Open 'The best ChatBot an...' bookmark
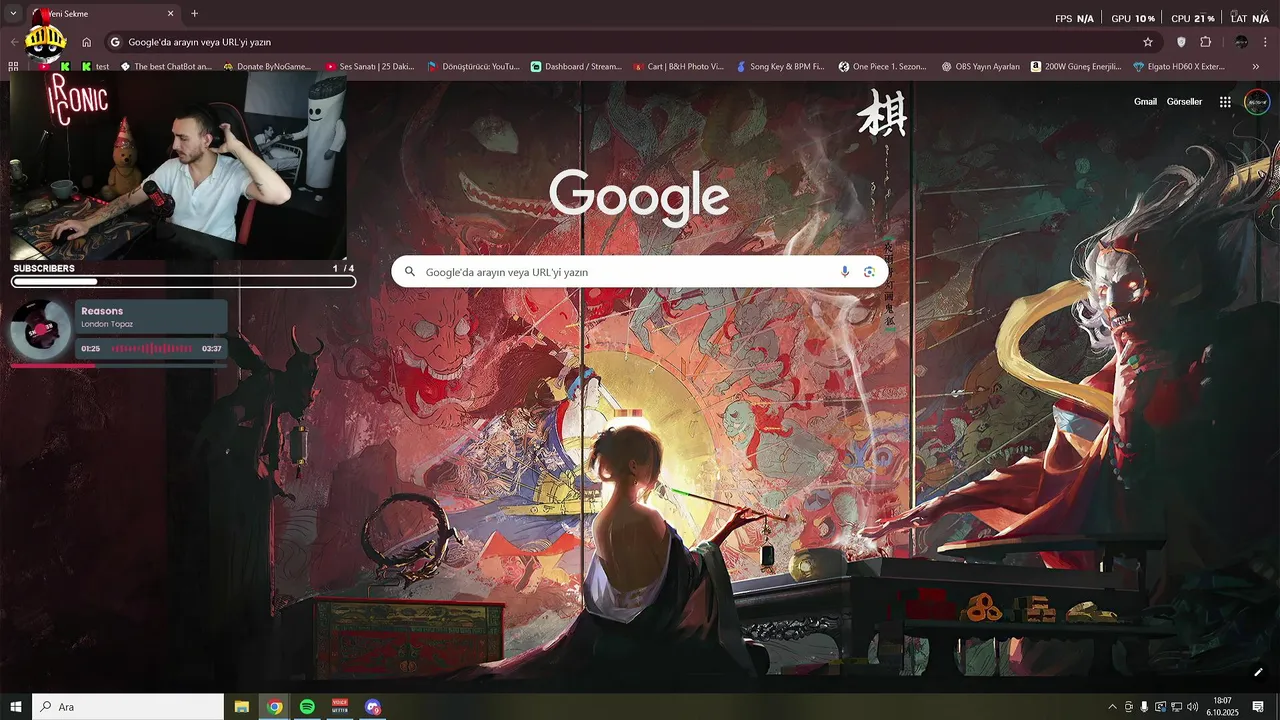The height and width of the screenshot is (720, 1280). tap(166, 67)
